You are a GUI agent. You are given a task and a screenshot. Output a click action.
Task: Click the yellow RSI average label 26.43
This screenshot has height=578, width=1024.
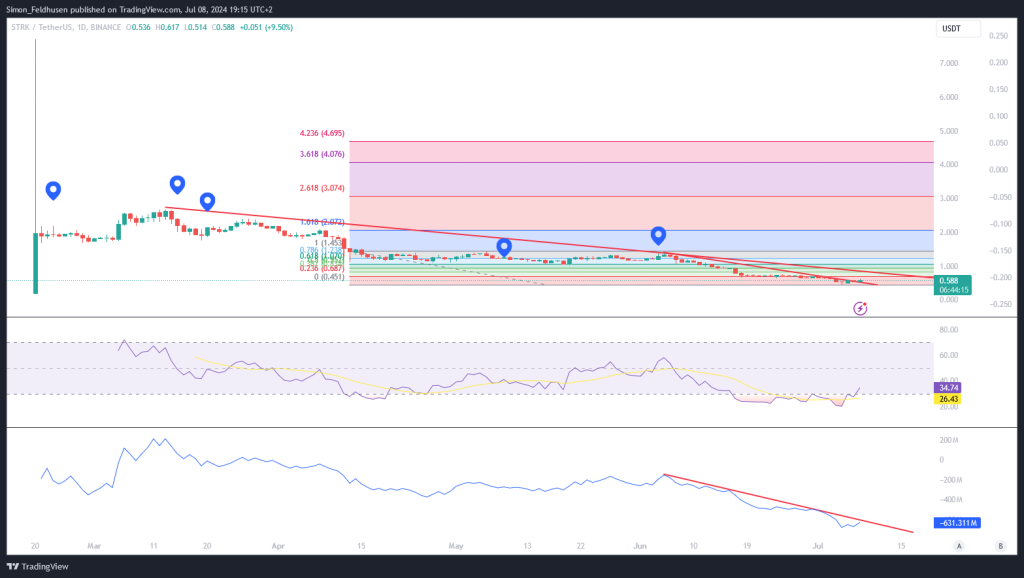click(948, 399)
